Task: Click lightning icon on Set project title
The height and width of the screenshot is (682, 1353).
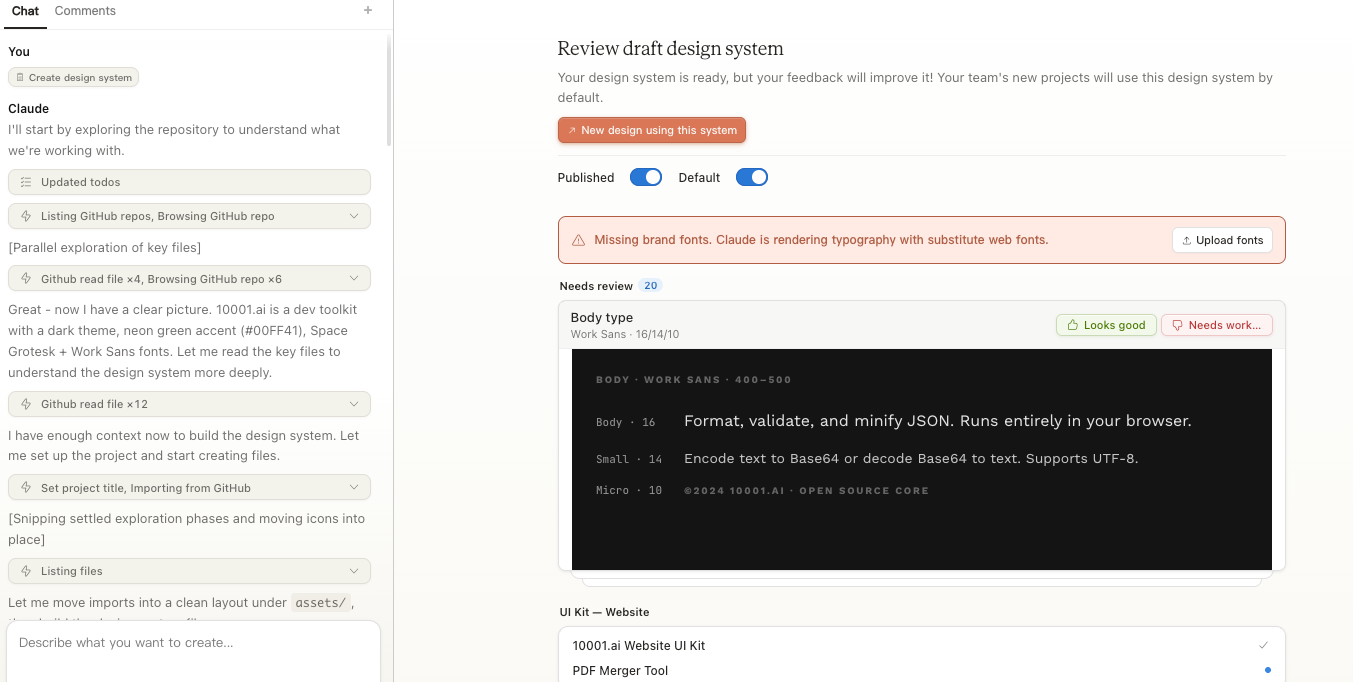Action: click(26, 488)
